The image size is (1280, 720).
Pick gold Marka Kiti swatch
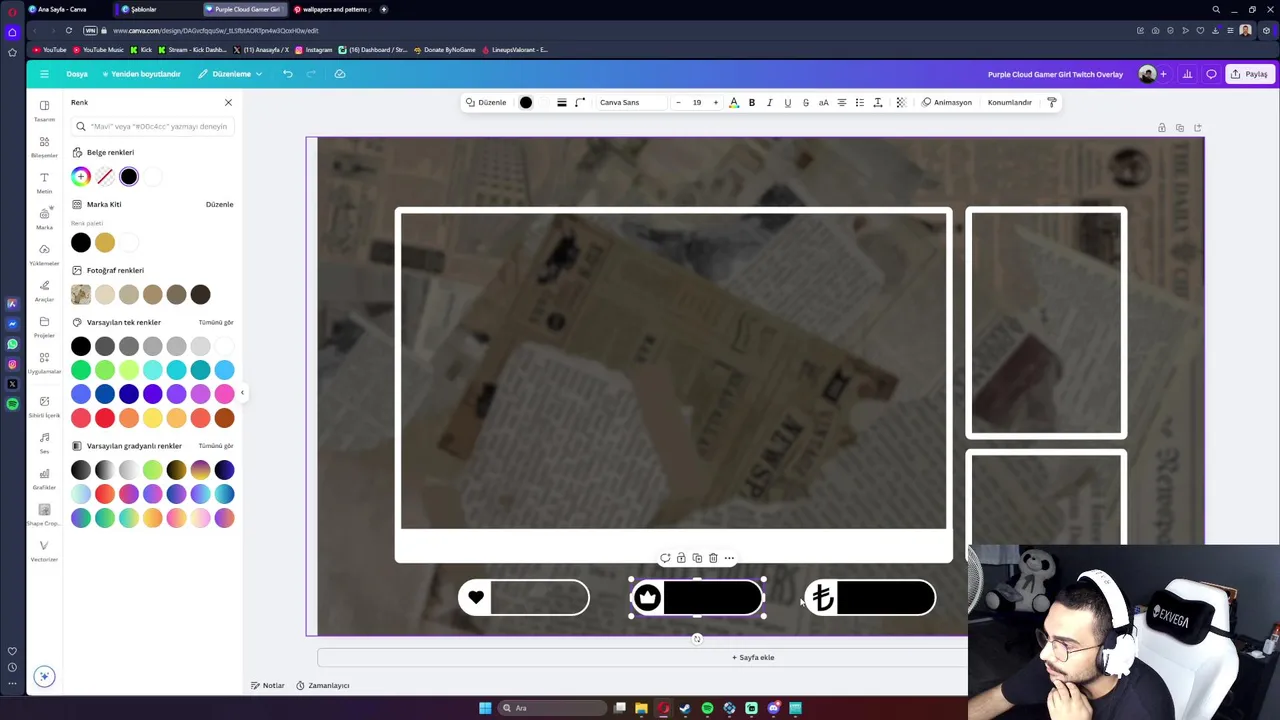tap(105, 242)
